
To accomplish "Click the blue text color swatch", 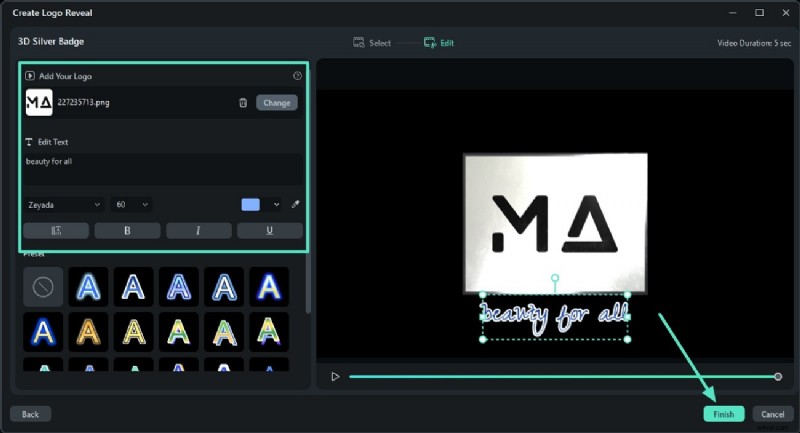I will 250,205.
